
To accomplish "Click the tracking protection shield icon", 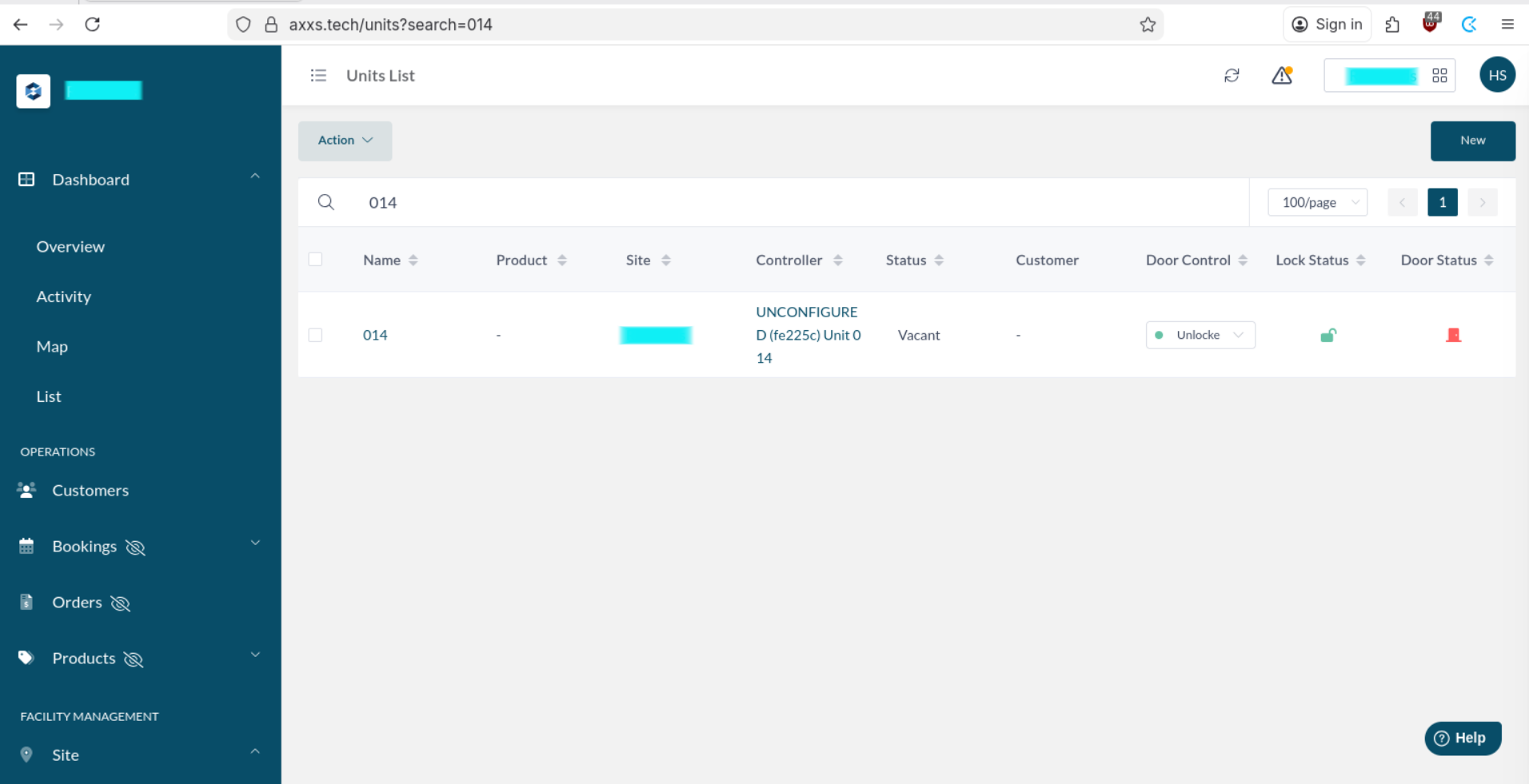I will coord(244,25).
